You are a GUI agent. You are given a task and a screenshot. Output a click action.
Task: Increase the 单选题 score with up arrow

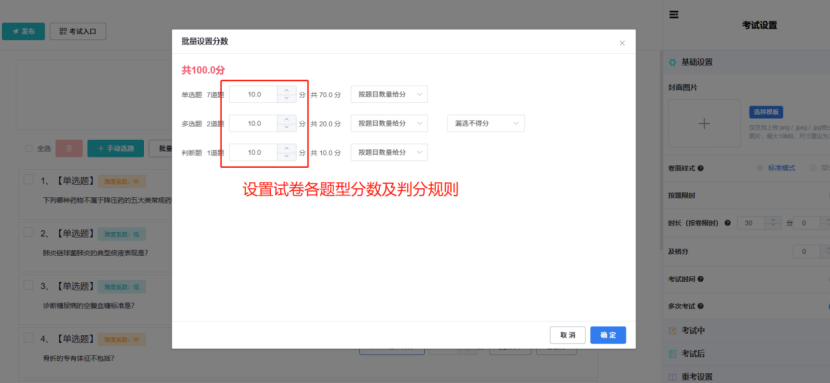coord(286,90)
